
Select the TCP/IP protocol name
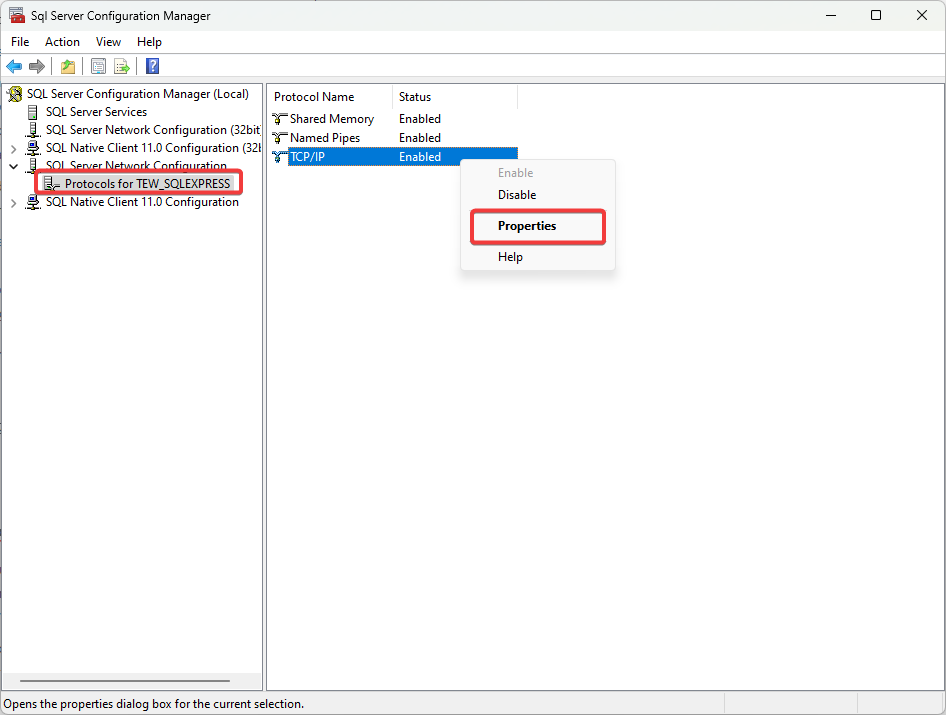coord(307,157)
